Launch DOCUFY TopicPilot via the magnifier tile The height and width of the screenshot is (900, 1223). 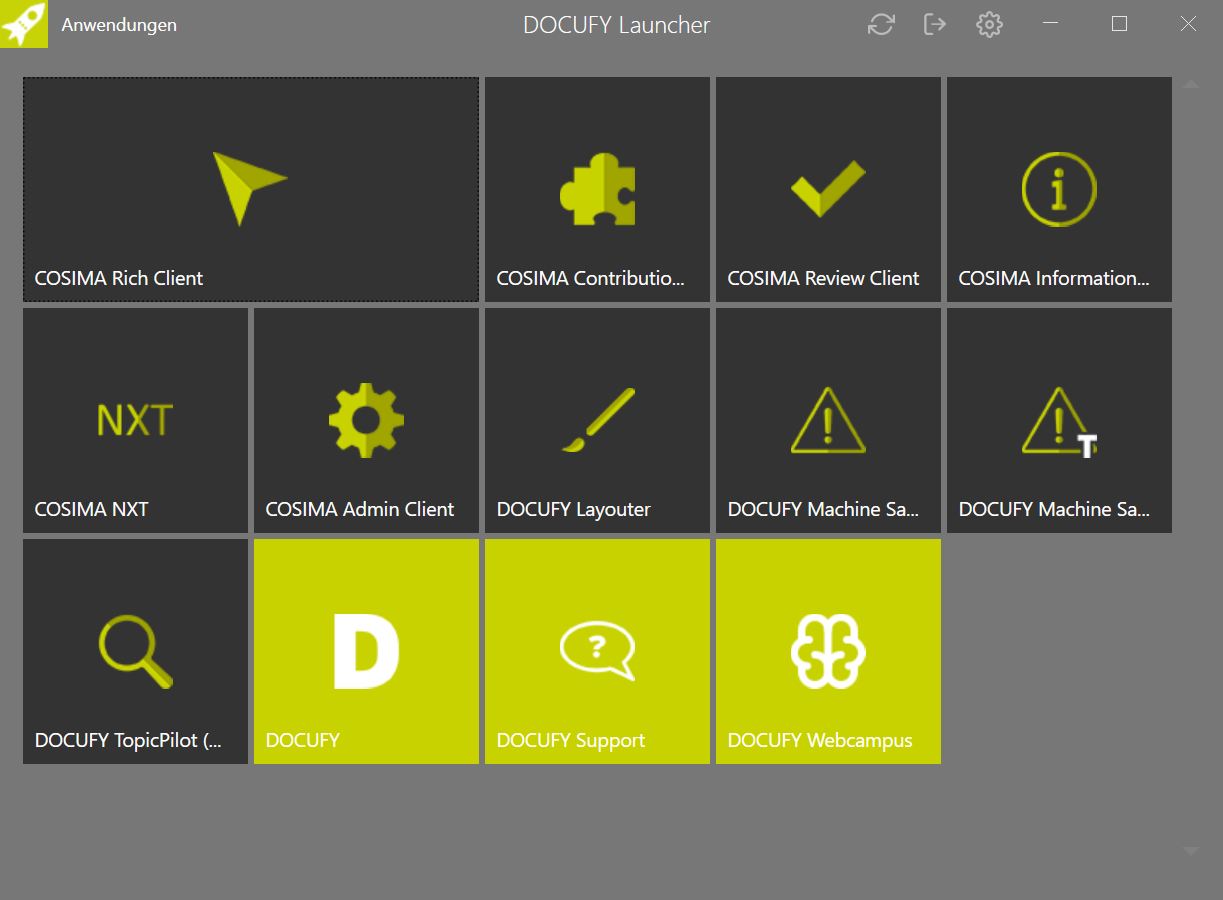pos(135,651)
